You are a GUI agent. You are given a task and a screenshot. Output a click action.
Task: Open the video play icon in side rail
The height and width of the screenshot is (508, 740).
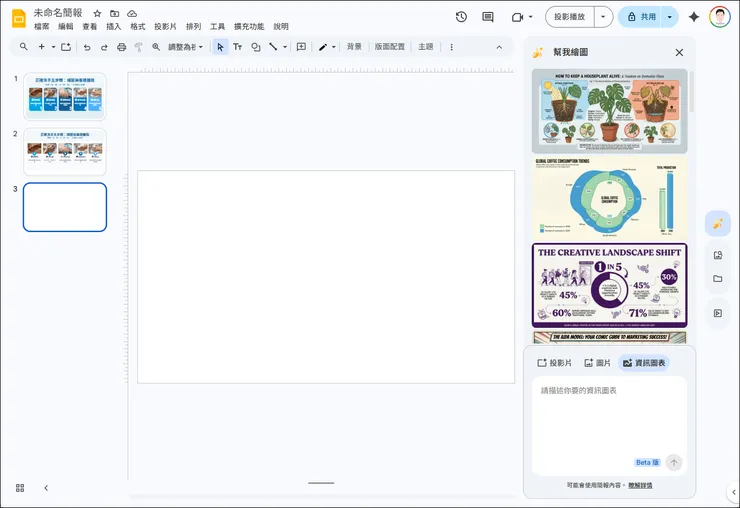pos(718,313)
